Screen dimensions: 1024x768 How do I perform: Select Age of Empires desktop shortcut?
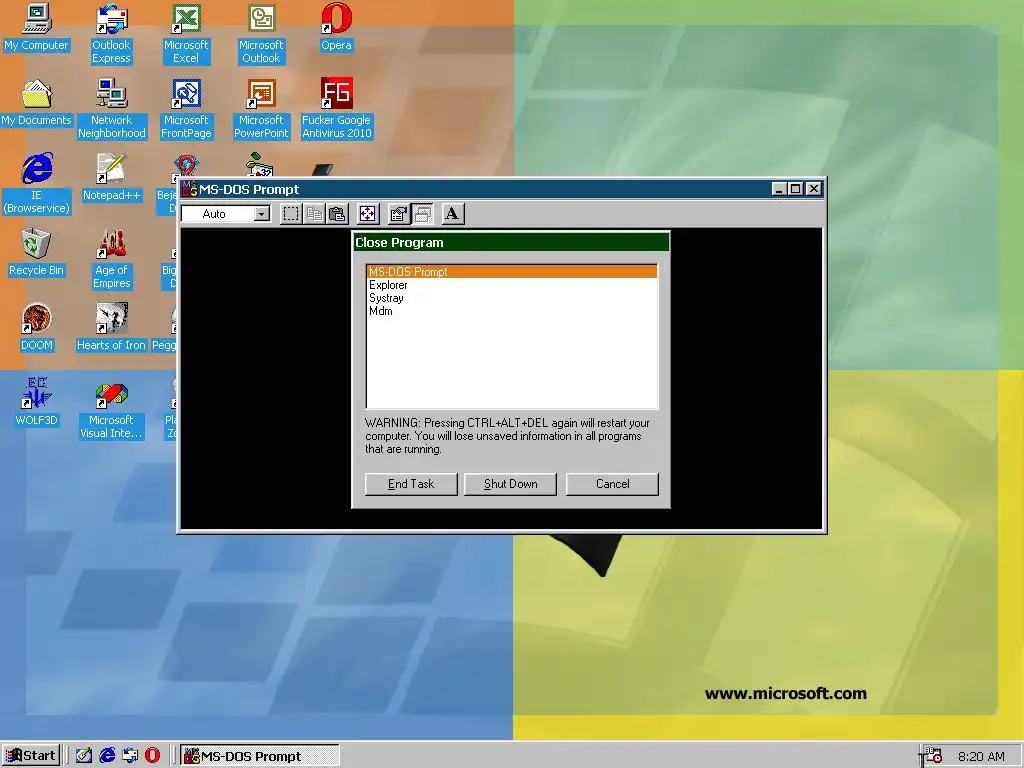click(x=111, y=259)
